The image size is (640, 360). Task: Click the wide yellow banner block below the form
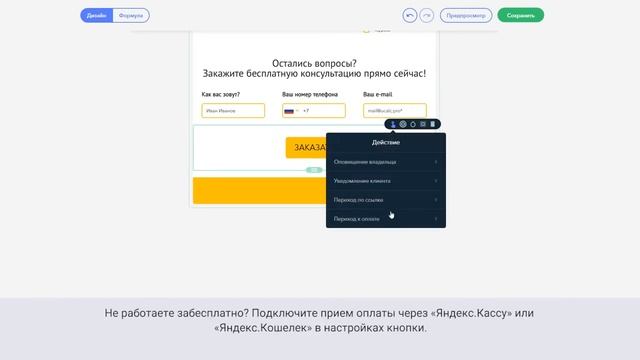click(x=260, y=191)
